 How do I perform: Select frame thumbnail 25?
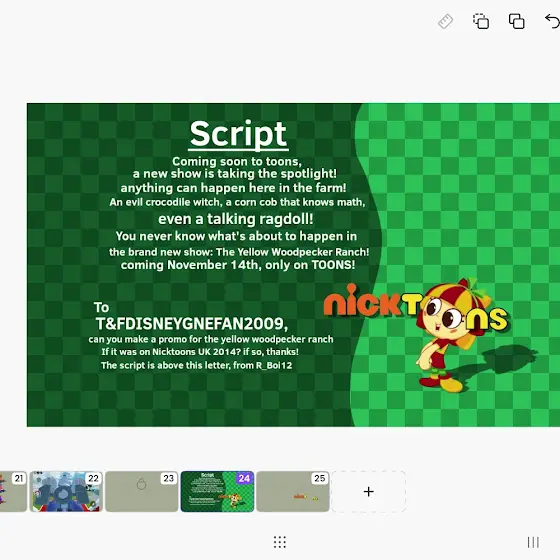coord(293,491)
